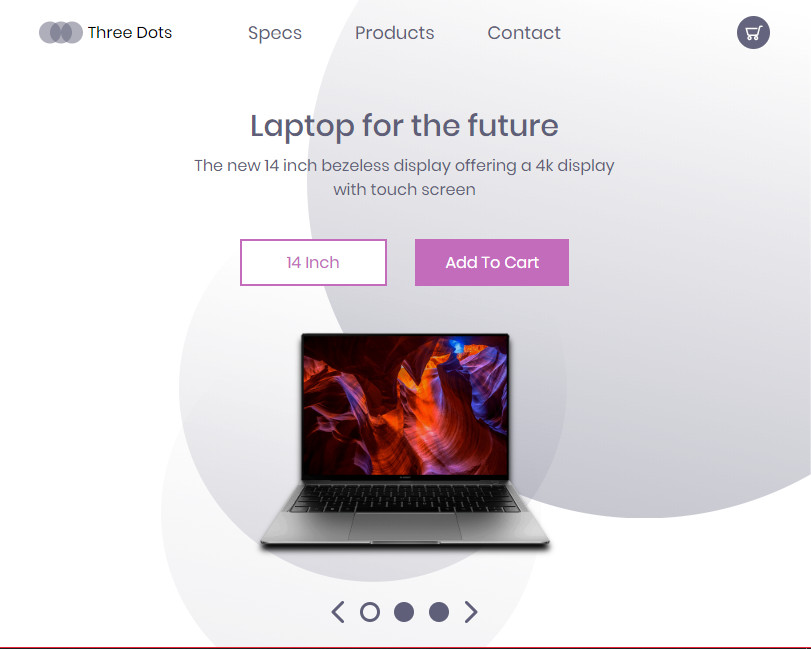Click the Add To Cart button
Image resolution: width=811 pixels, height=649 pixels.
click(x=492, y=262)
